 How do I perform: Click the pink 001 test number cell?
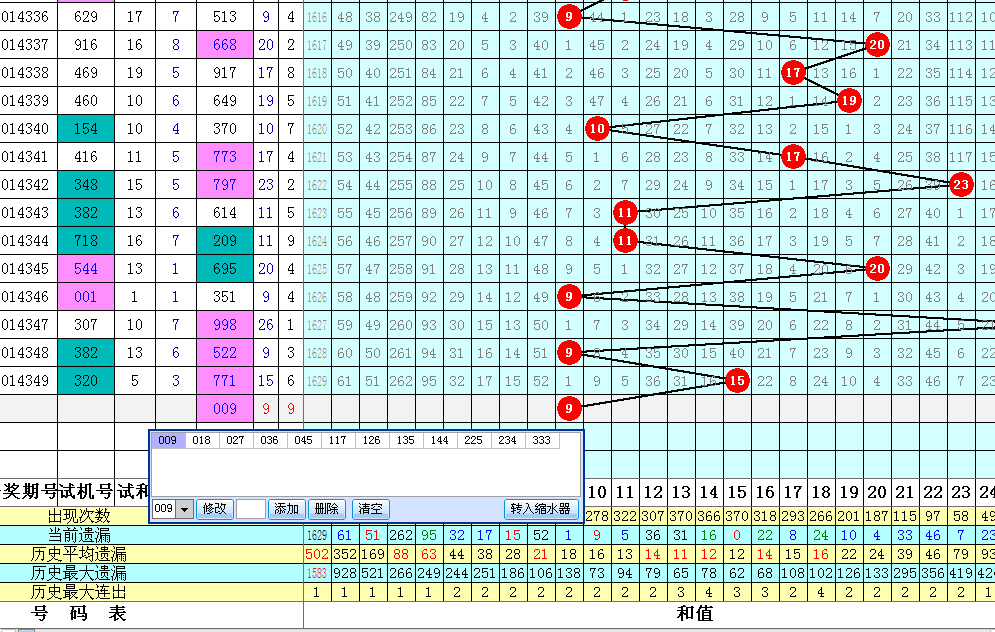coord(86,296)
